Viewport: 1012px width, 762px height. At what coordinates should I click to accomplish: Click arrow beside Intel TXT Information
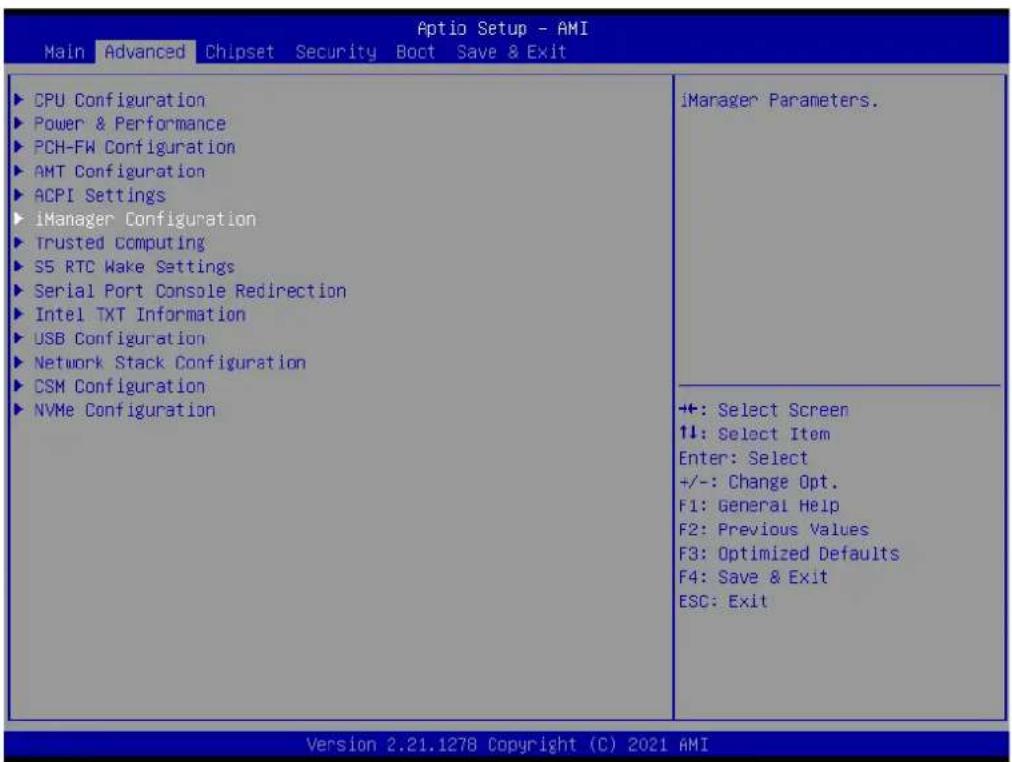click(19, 314)
